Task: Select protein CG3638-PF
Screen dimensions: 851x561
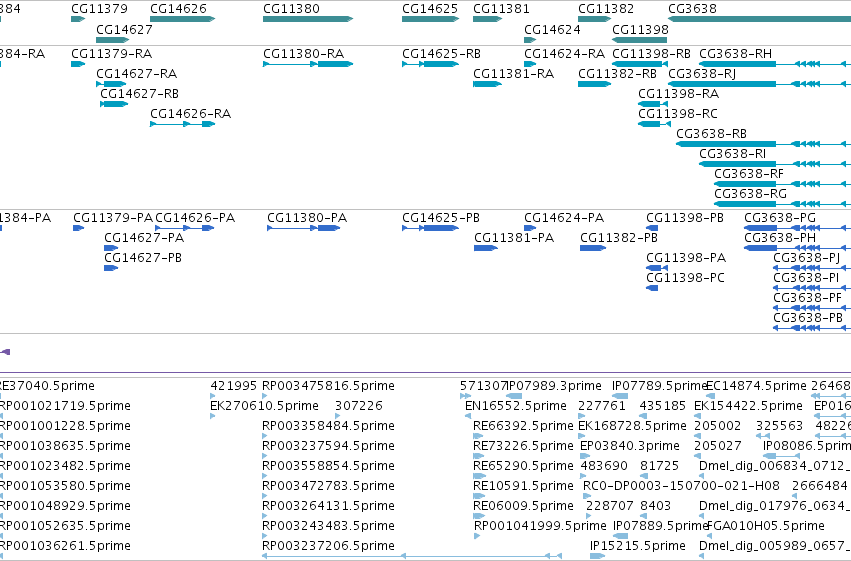Action: [812, 308]
